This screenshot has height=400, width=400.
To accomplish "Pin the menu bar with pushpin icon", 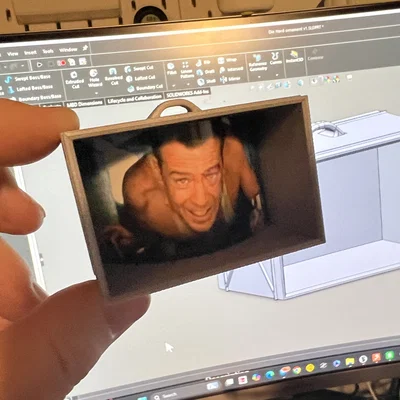I will point(85,48).
